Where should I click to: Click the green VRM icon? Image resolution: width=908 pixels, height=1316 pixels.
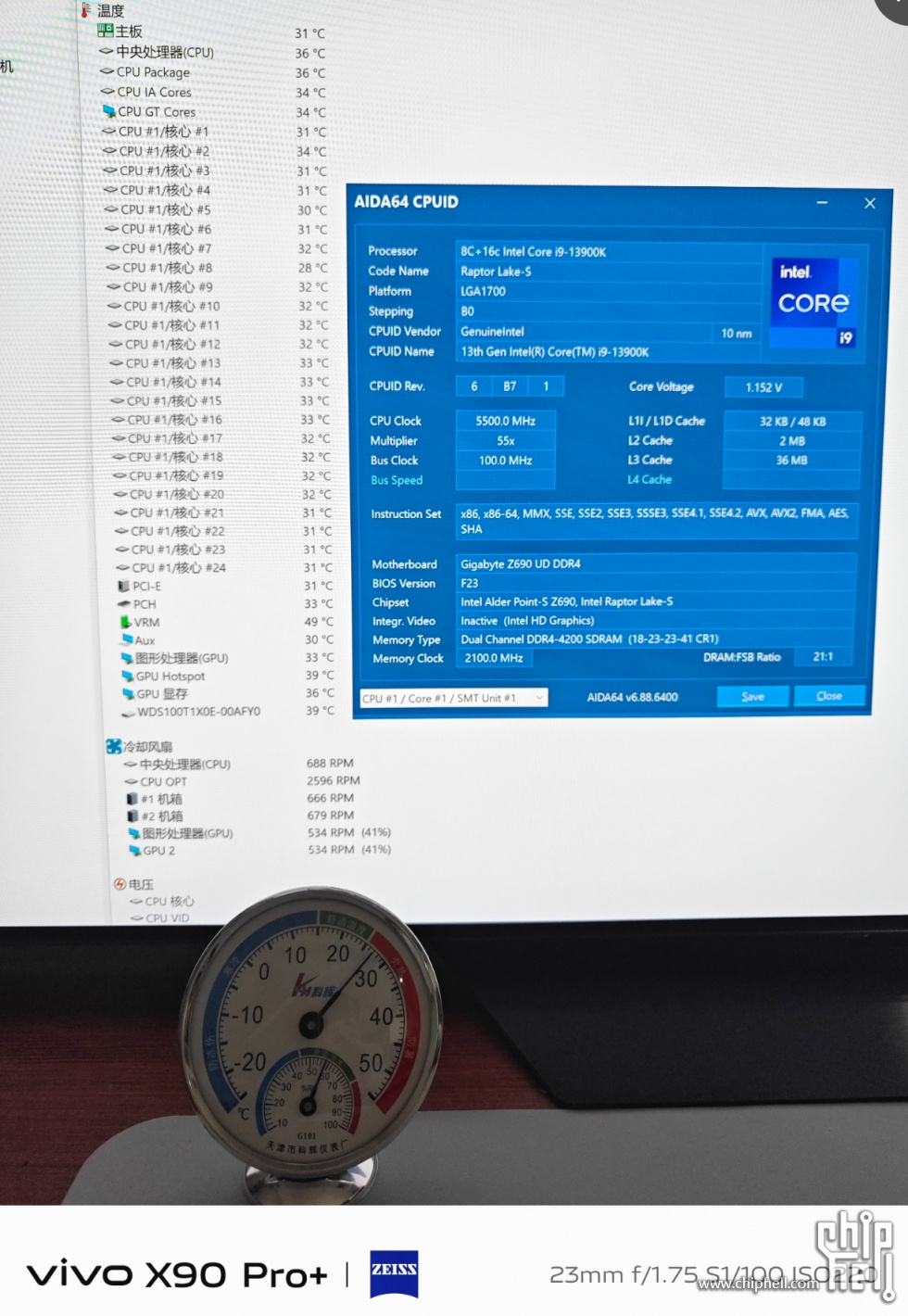tap(126, 622)
